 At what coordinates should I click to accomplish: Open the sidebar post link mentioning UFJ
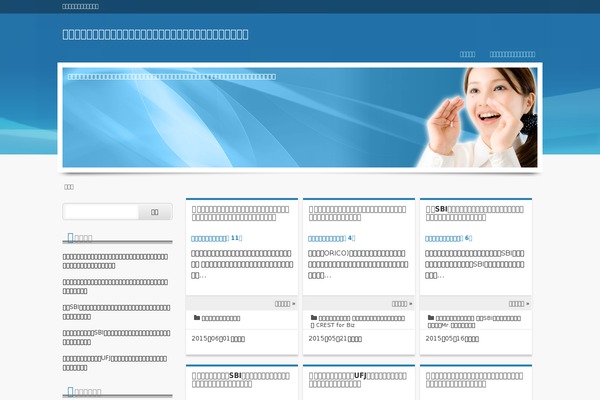pyautogui.click(x=115, y=363)
